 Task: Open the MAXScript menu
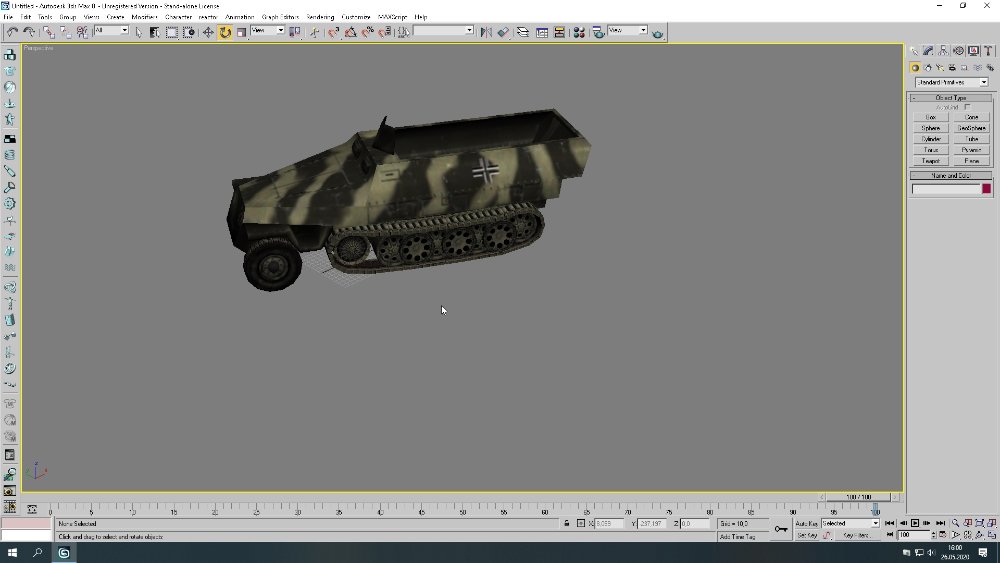[392, 17]
